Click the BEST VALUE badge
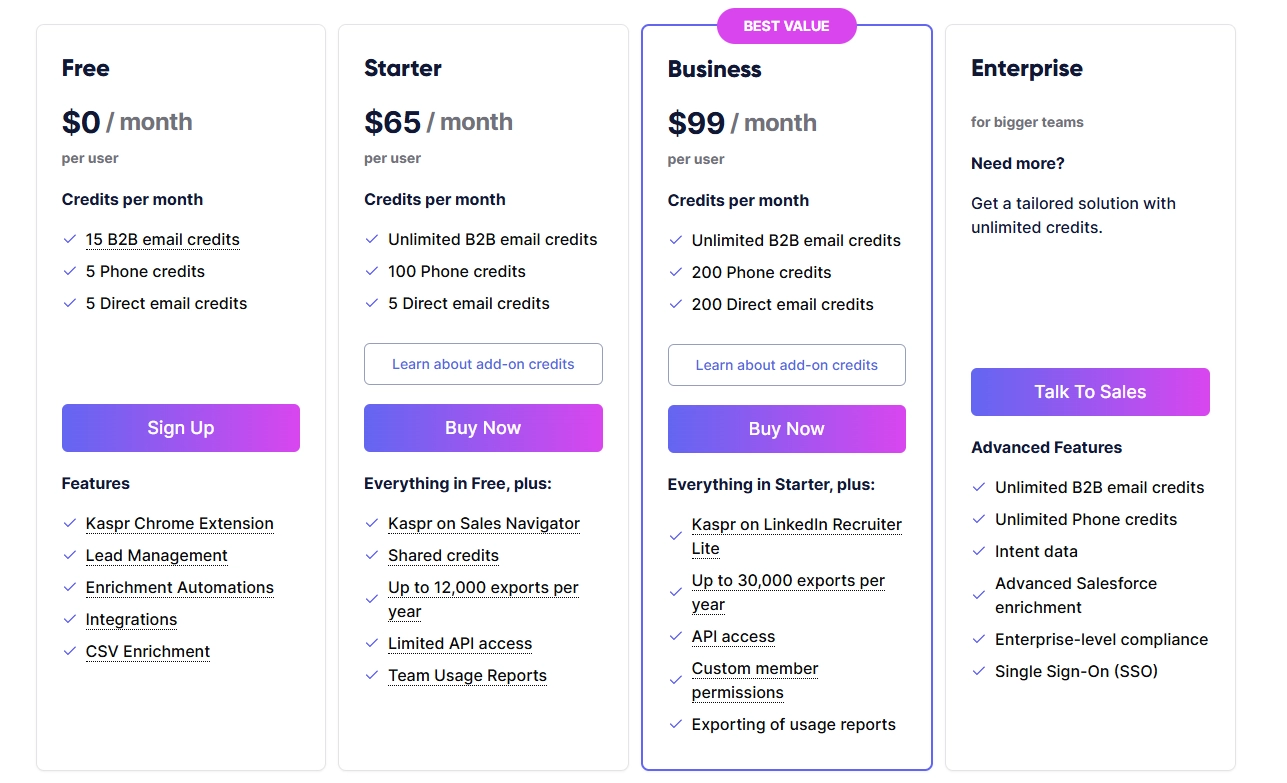The image size is (1287, 783). click(x=786, y=26)
